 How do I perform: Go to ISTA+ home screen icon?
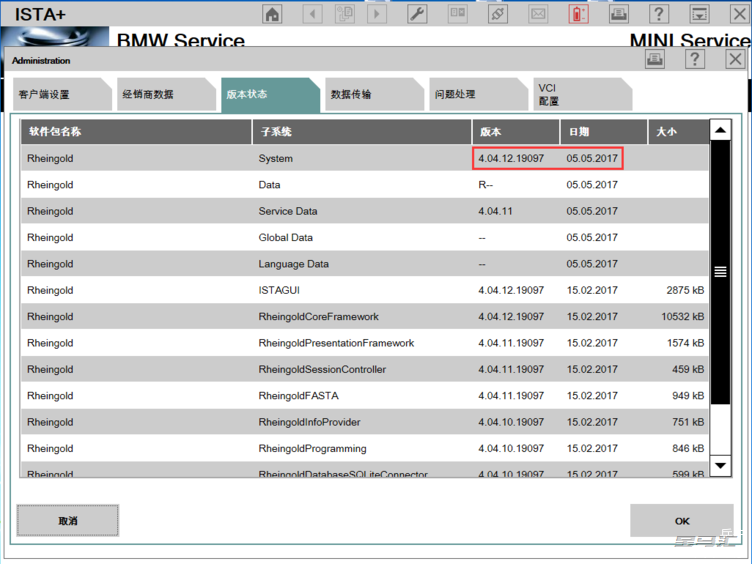272,14
